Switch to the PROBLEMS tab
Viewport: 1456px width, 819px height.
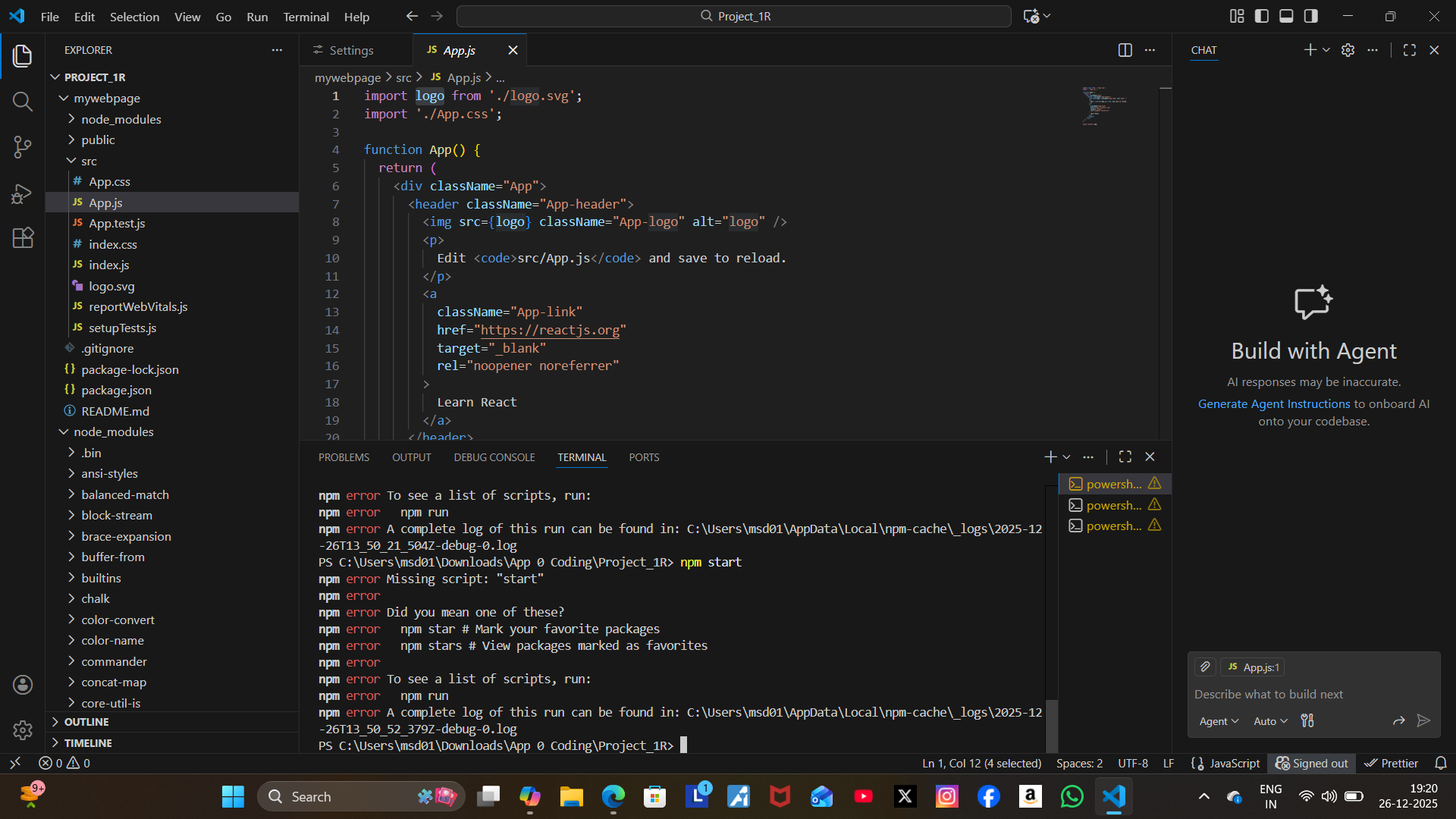(x=344, y=457)
